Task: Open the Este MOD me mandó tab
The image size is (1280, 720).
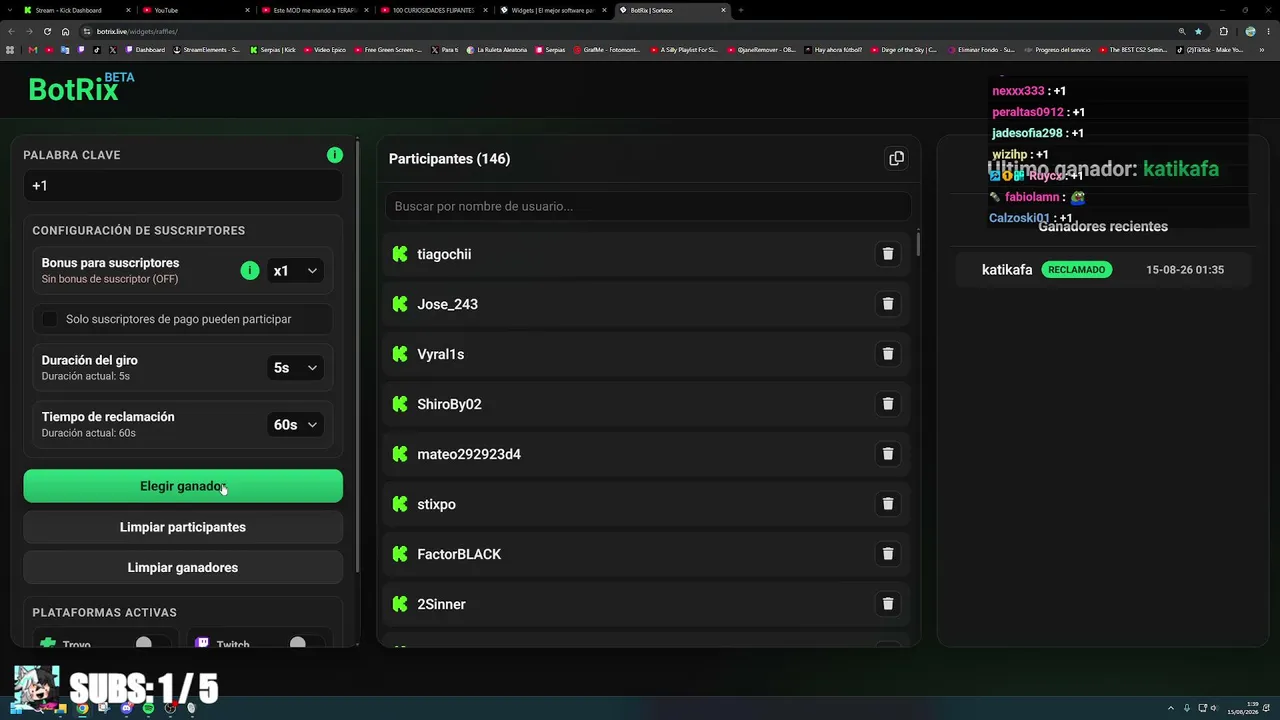Action: click(313, 10)
